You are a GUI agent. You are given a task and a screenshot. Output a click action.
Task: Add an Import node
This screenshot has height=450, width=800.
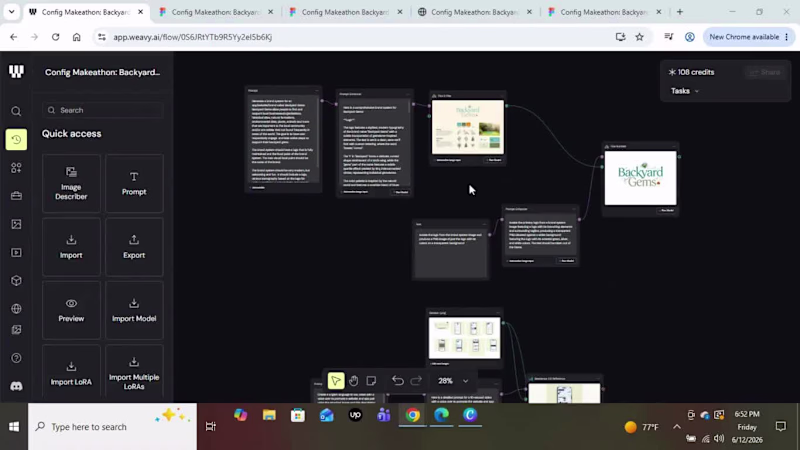71,247
